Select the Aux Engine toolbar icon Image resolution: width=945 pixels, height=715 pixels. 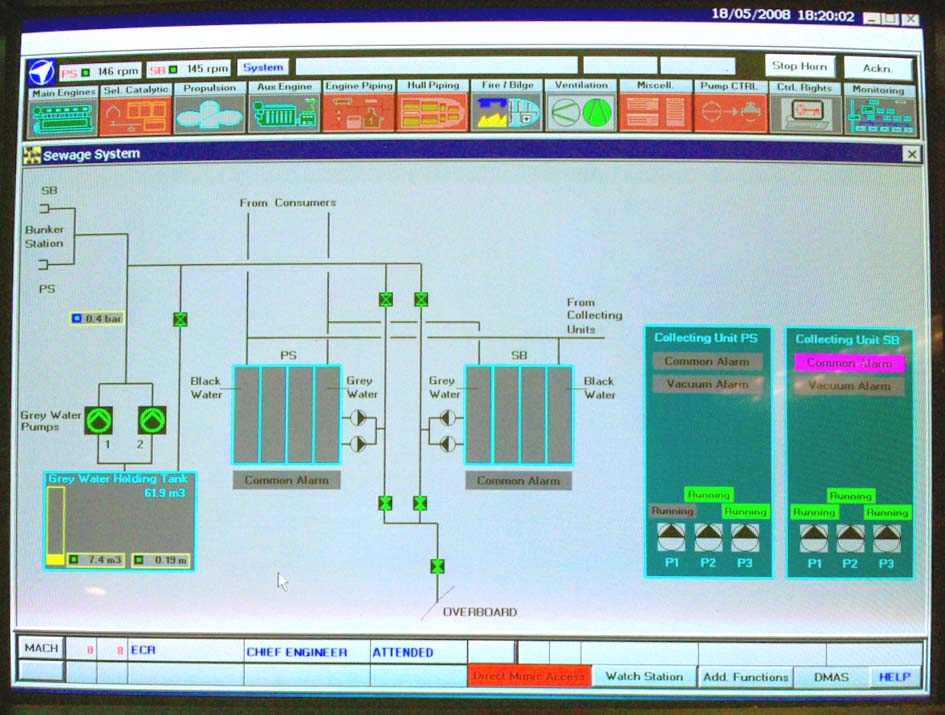(x=284, y=115)
